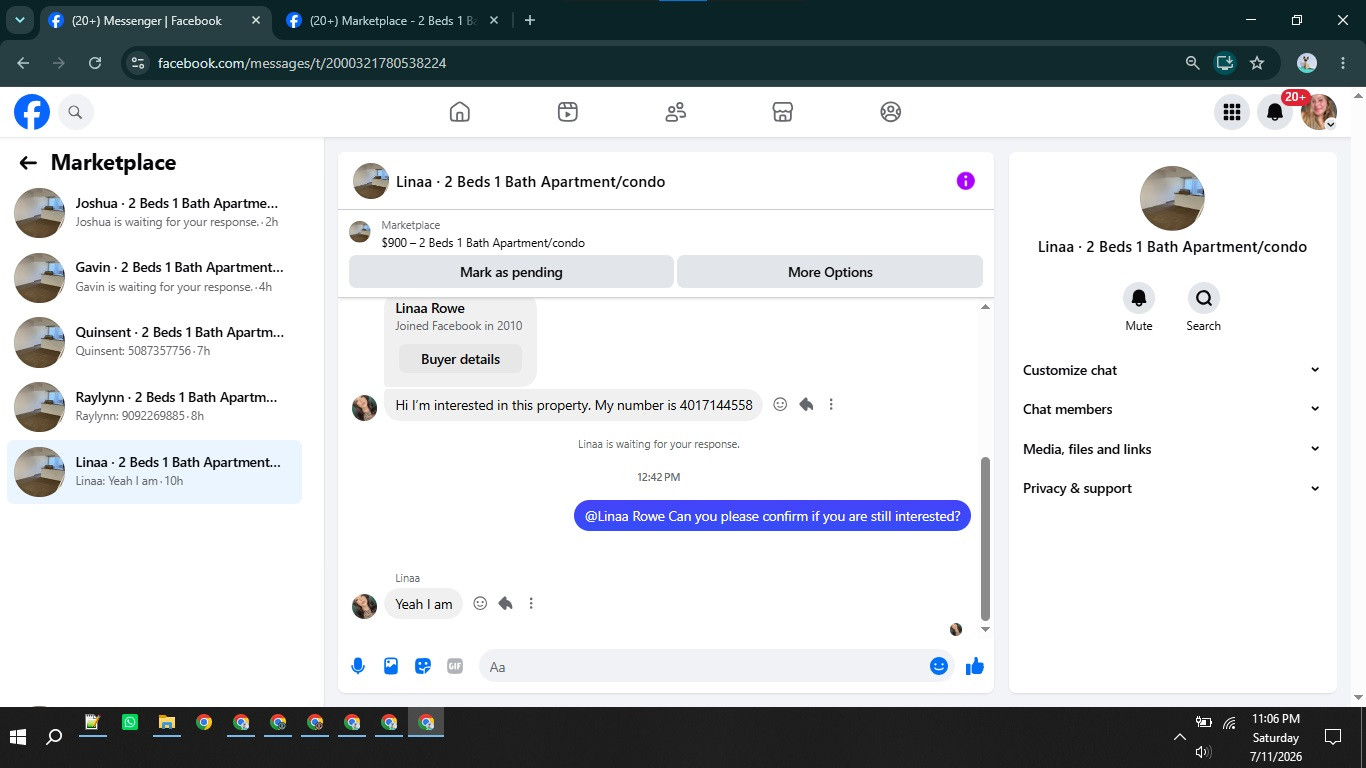Viewport: 1366px width, 768px height.
Task: Open the chat header profile thumbnail
Action: click(x=370, y=181)
